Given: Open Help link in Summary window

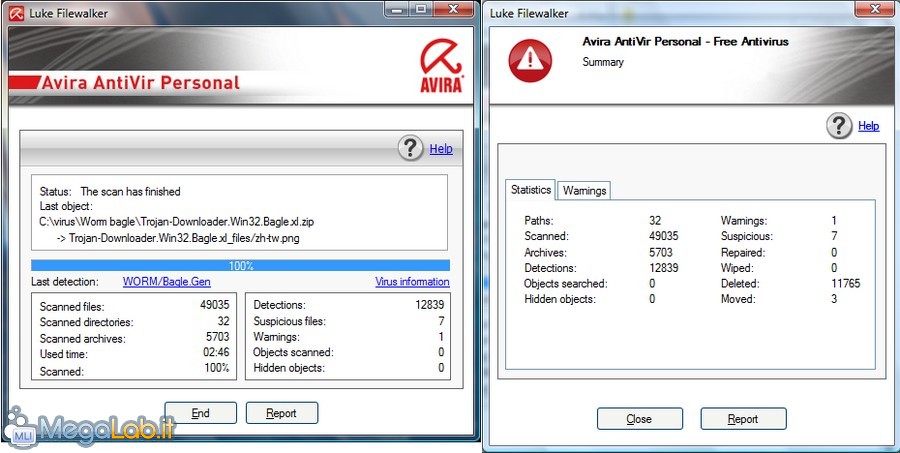Looking at the screenshot, I should point(868,126).
